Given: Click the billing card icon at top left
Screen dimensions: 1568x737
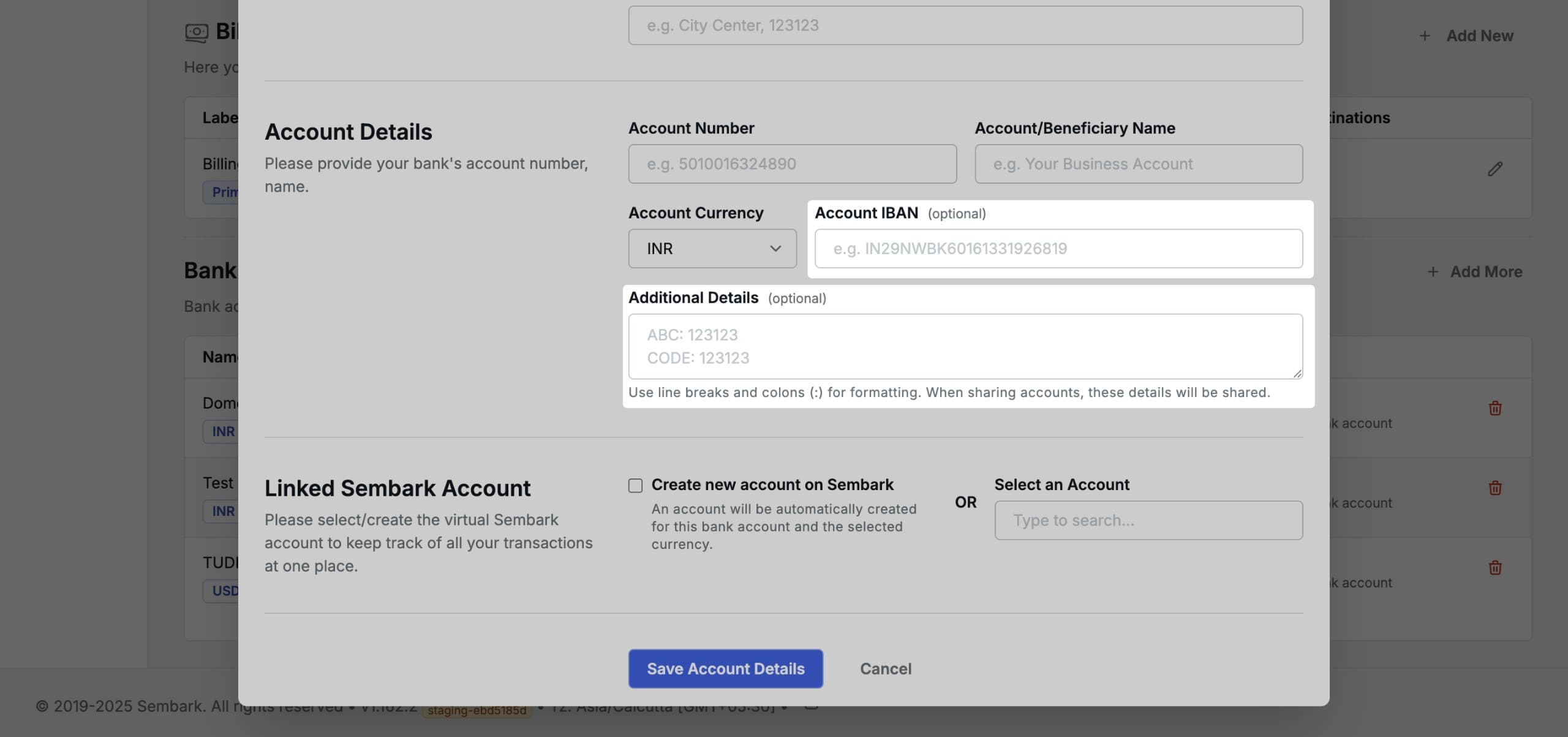Looking at the screenshot, I should [x=197, y=31].
